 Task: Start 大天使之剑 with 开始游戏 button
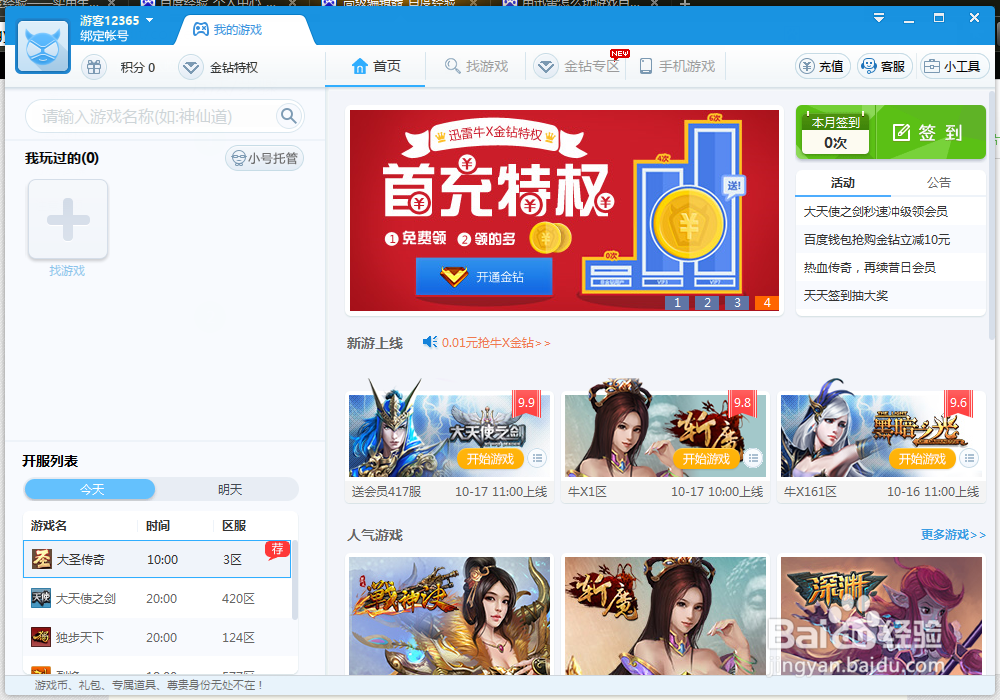(490, 459)
